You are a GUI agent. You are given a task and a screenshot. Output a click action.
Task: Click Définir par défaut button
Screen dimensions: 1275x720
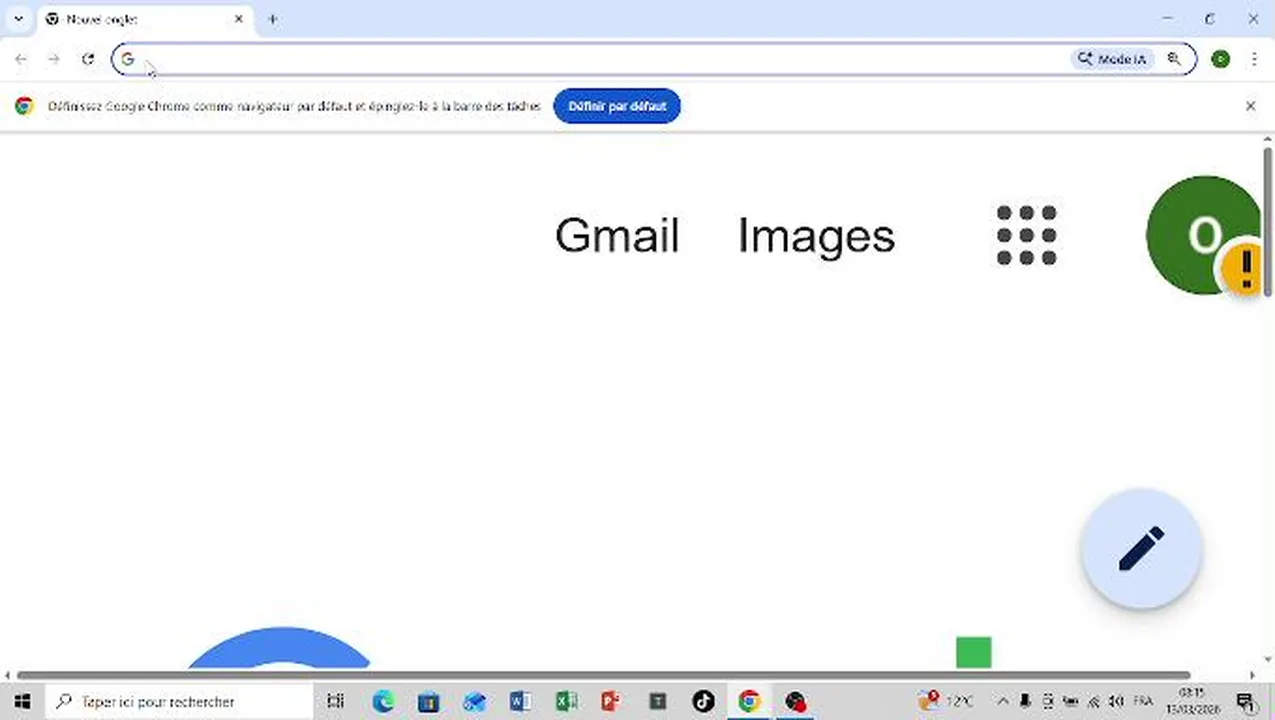[x=617, y=106]
